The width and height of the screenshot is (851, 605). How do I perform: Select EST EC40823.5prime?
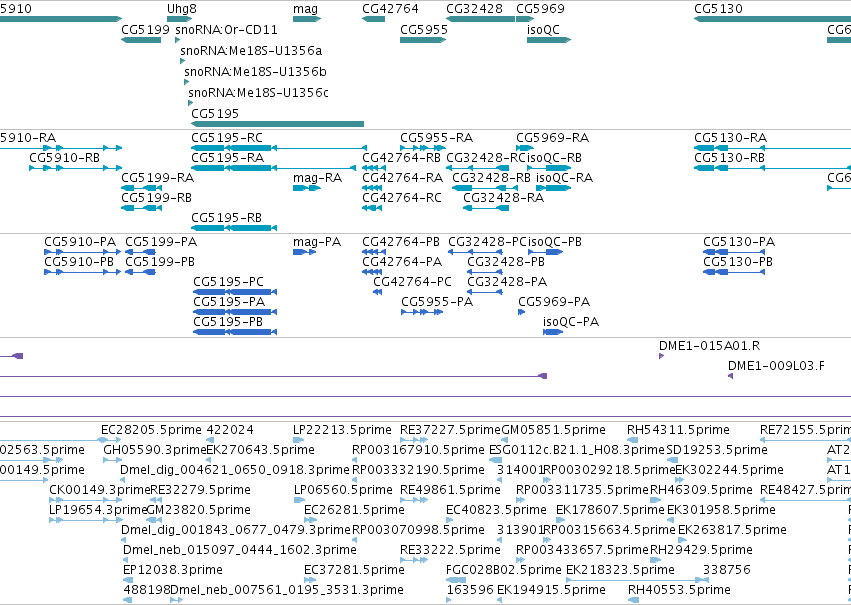click(496, 510)
